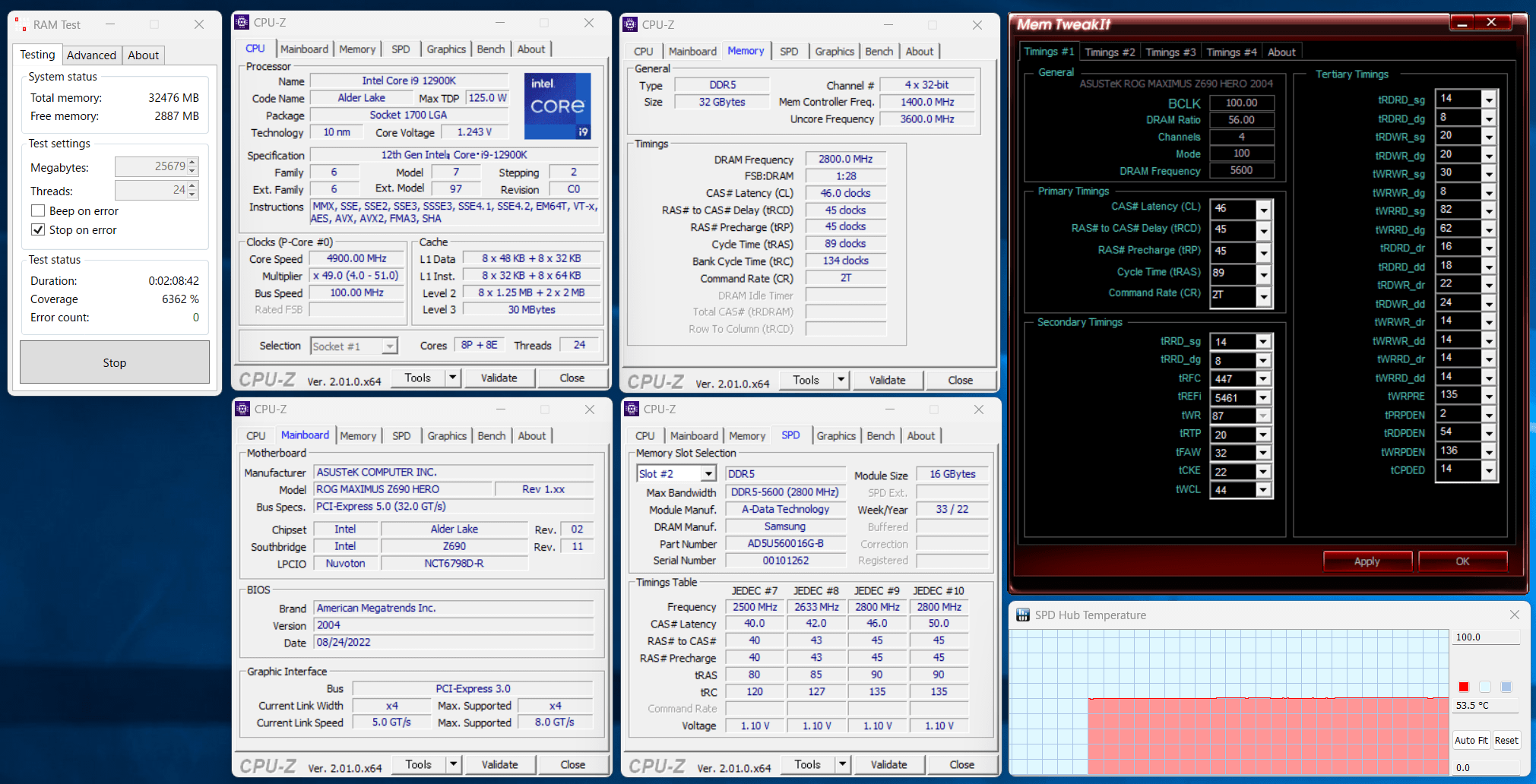Click Tools button in the Mainboard tab window
This screenshot has width=1536, height=784.
418,764
